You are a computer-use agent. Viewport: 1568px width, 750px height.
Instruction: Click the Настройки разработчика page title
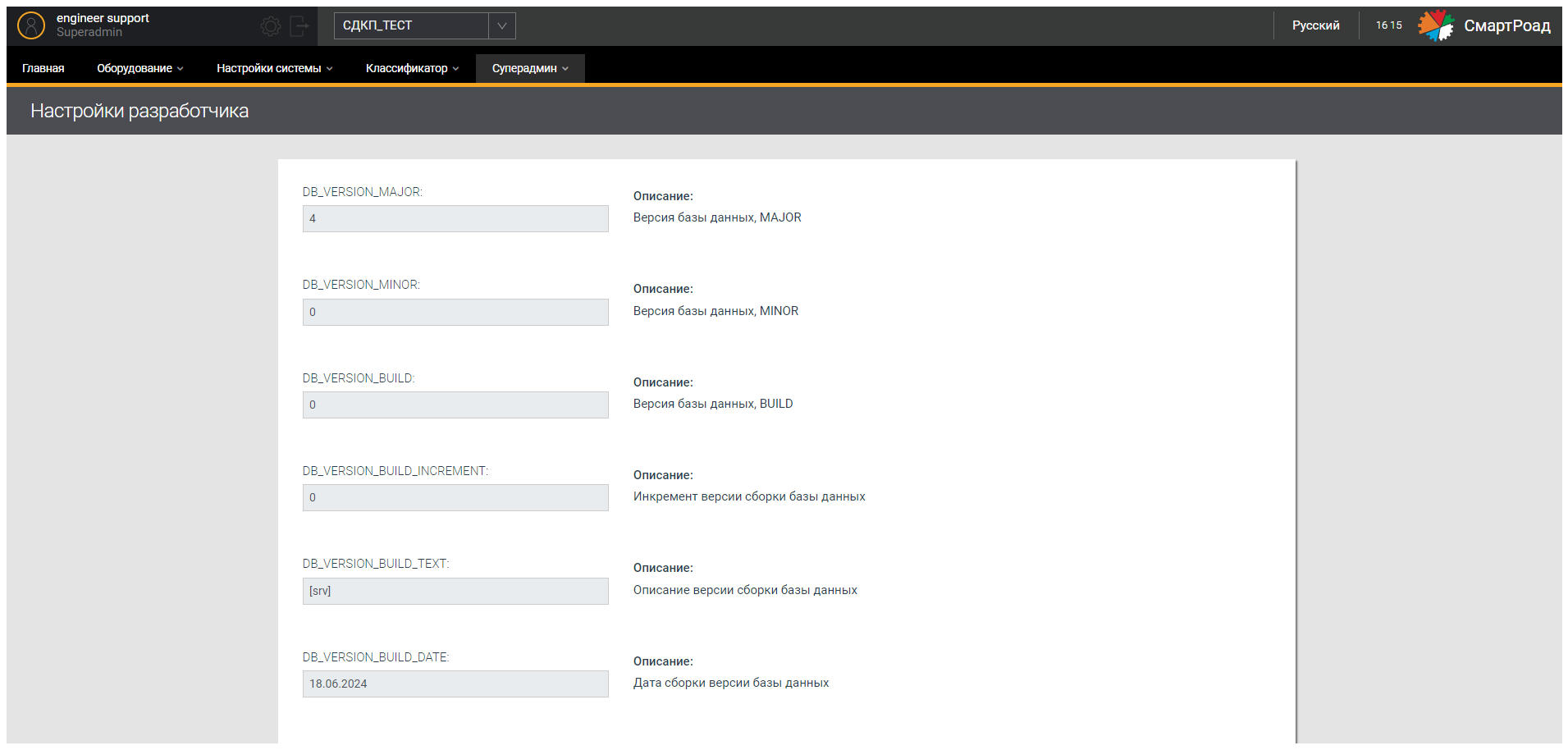tap(139, 111)
